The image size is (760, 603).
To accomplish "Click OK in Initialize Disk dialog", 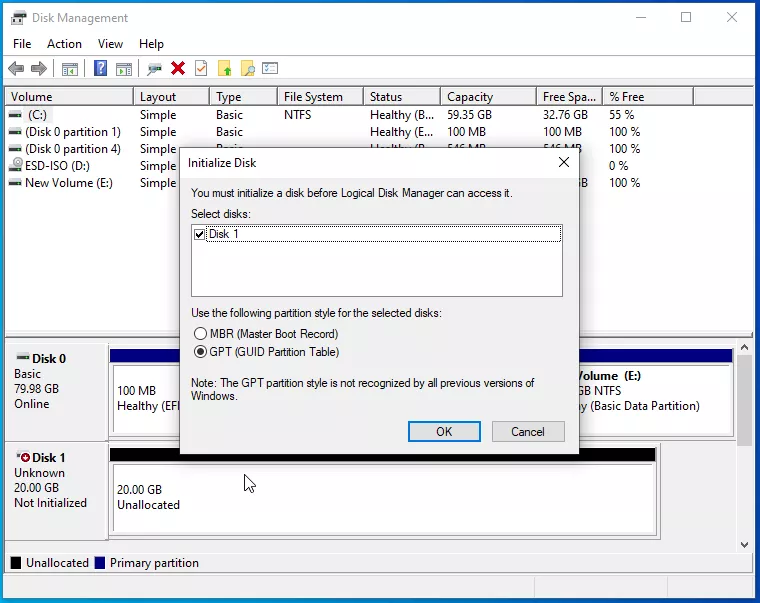I will coord(444,431).
